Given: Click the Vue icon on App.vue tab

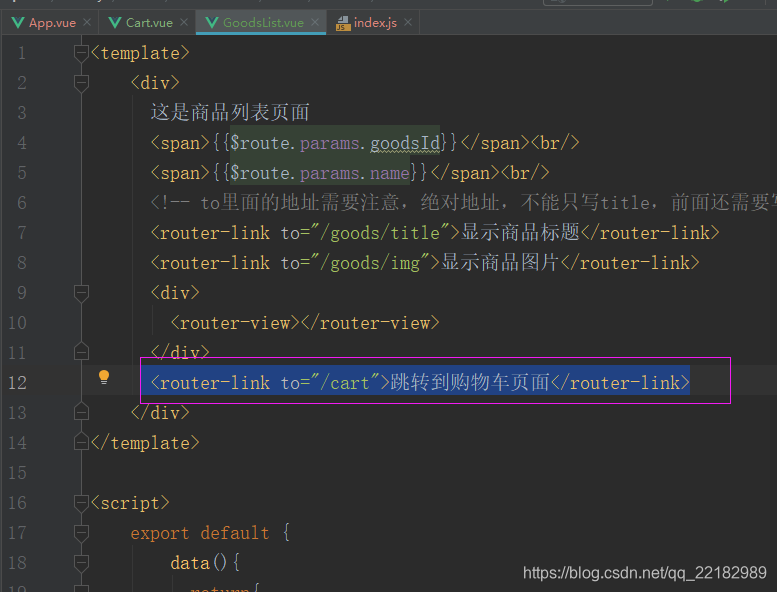Looking at the screenshot, I should click(18, 23).
